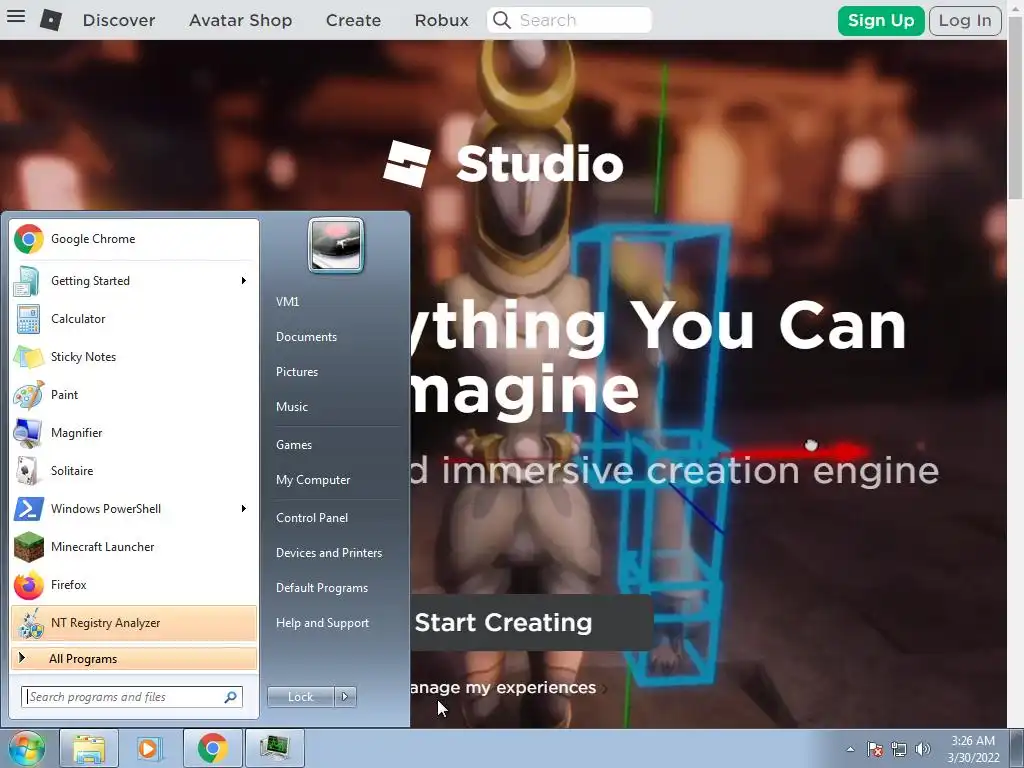Open Magnifier from Start menu

[134, 432]
